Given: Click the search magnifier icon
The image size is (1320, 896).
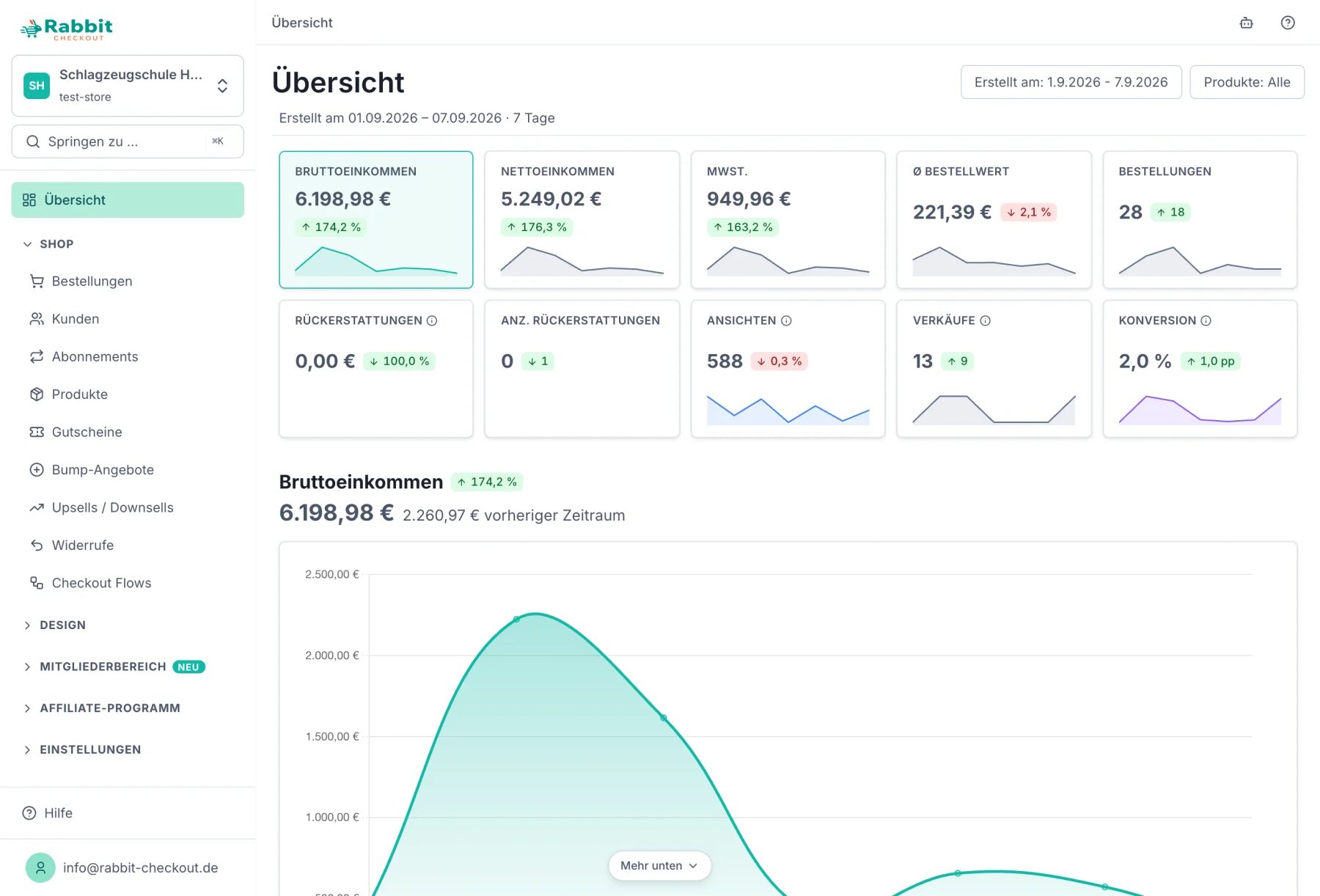Looking at the screenshot, I should pos(33,142).
